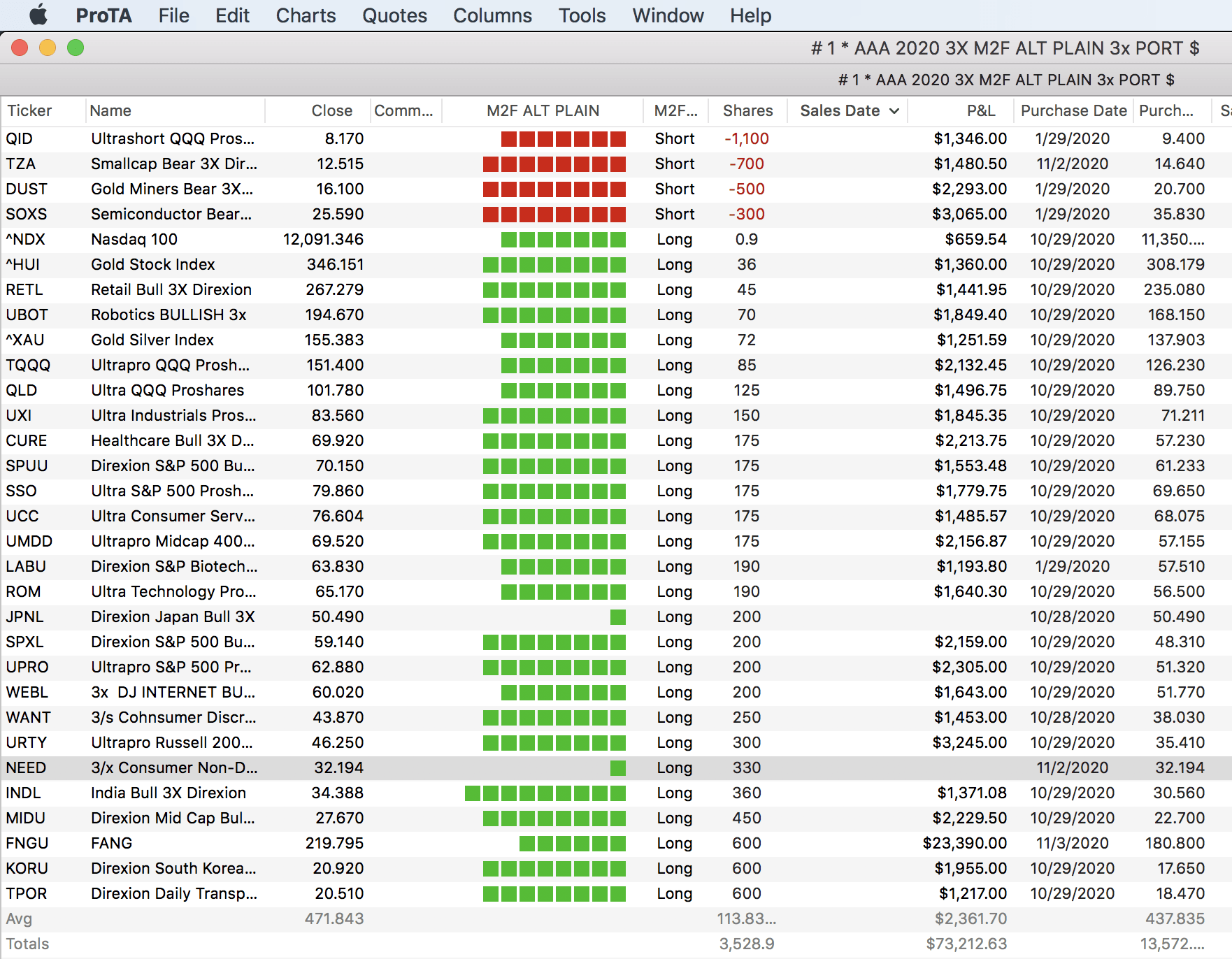Open the Charts menu

[306, 15]
